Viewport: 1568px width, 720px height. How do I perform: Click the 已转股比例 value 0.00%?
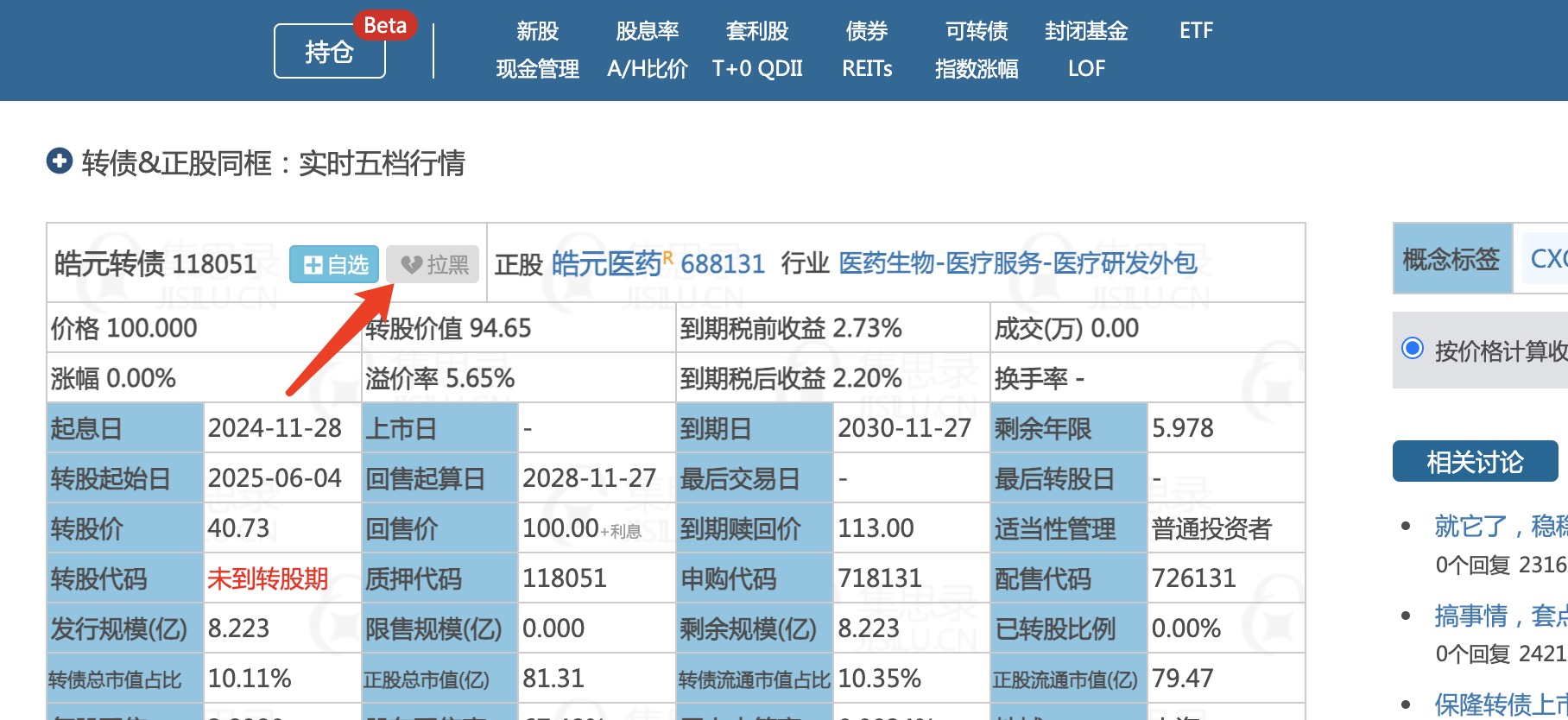click(x=1186, y=628)
